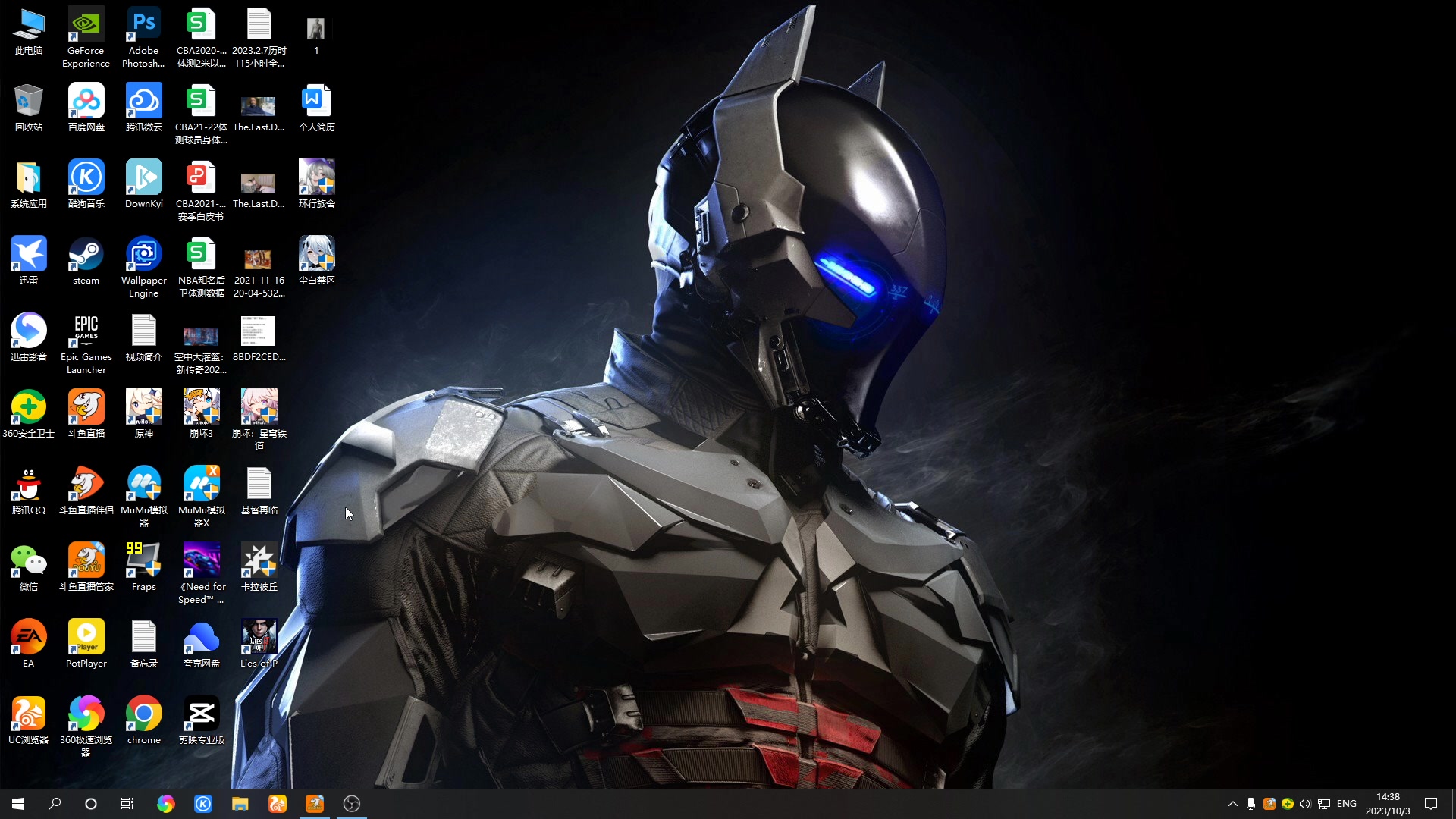This screenshot has height=819, width=1456.
Task: Select the 2023.2.7历时 text document
Action: [x=259, y=38]
